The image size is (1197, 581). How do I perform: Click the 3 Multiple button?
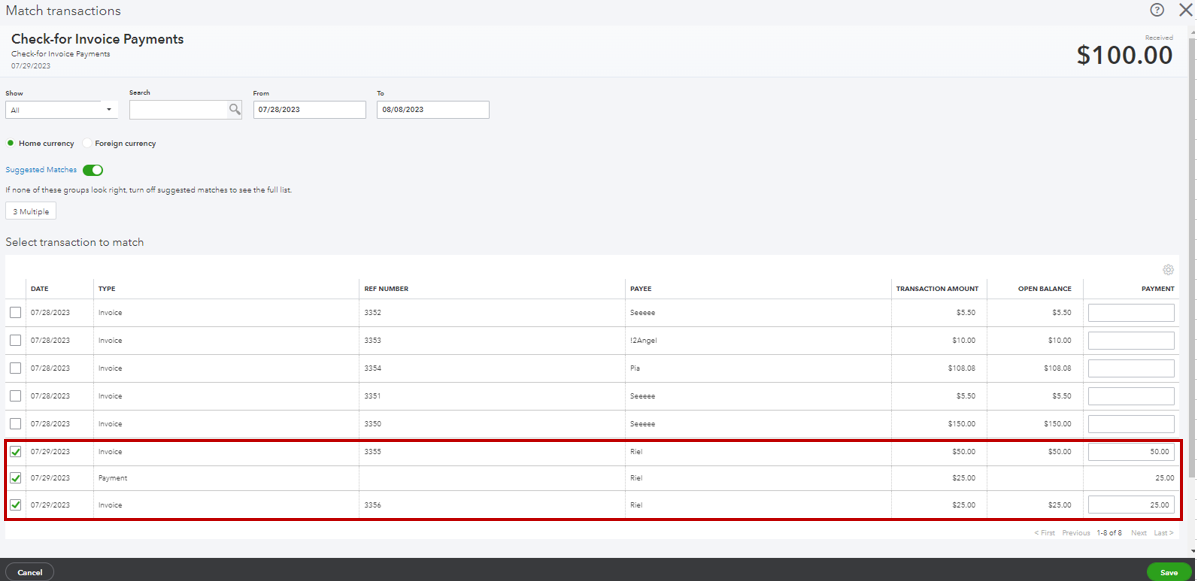coord(30,211)
